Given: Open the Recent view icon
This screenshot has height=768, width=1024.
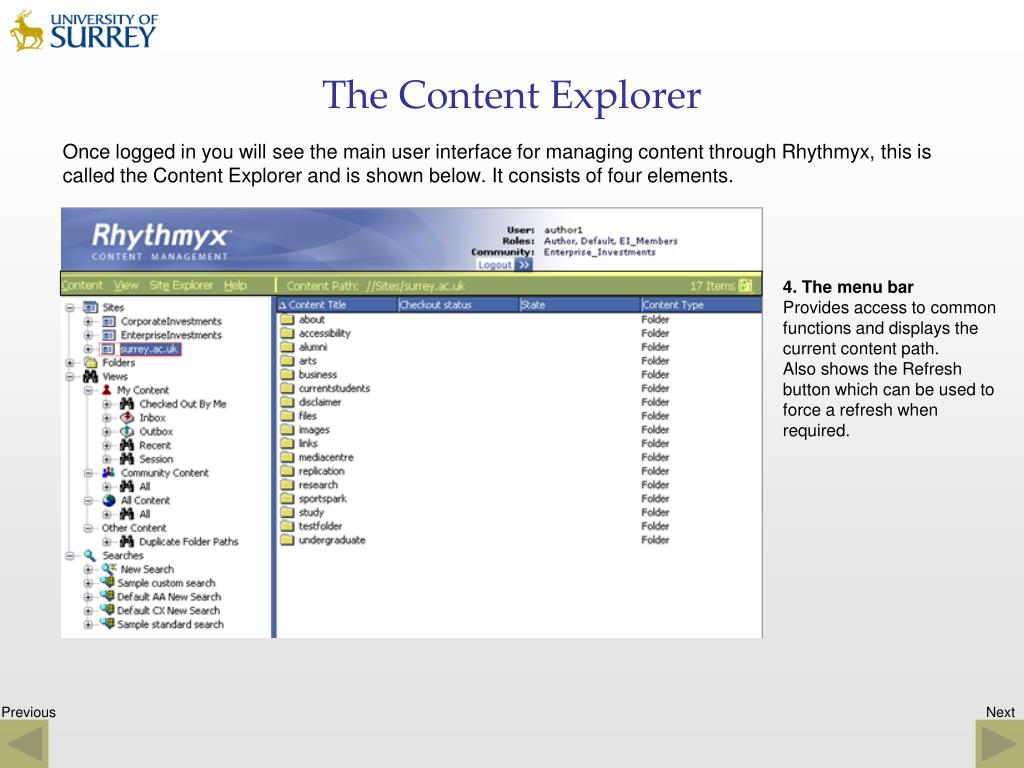Looking at the screenshot, I should (x=127, y=445).
